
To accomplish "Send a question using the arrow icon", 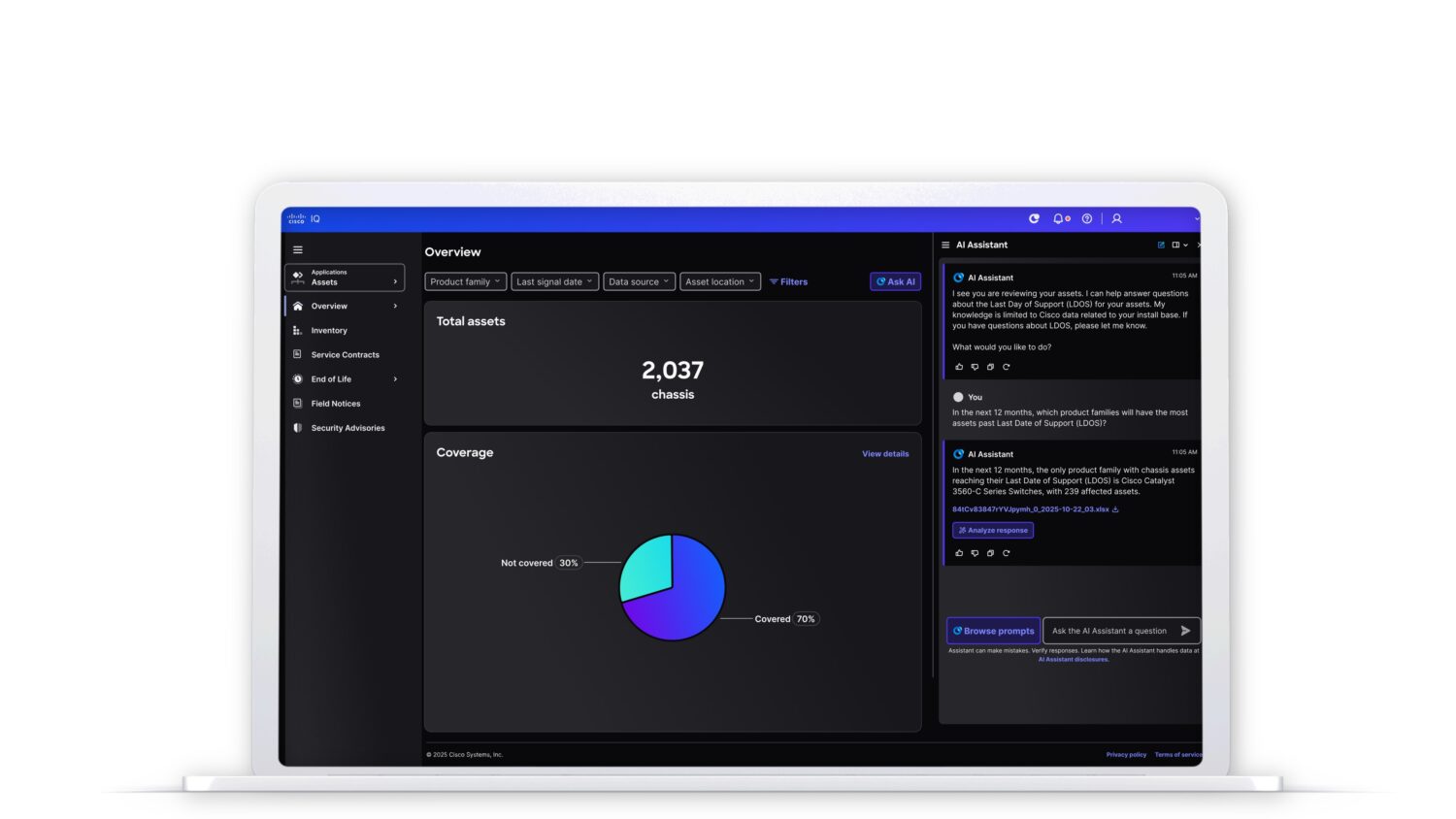I will [1186, 630].
